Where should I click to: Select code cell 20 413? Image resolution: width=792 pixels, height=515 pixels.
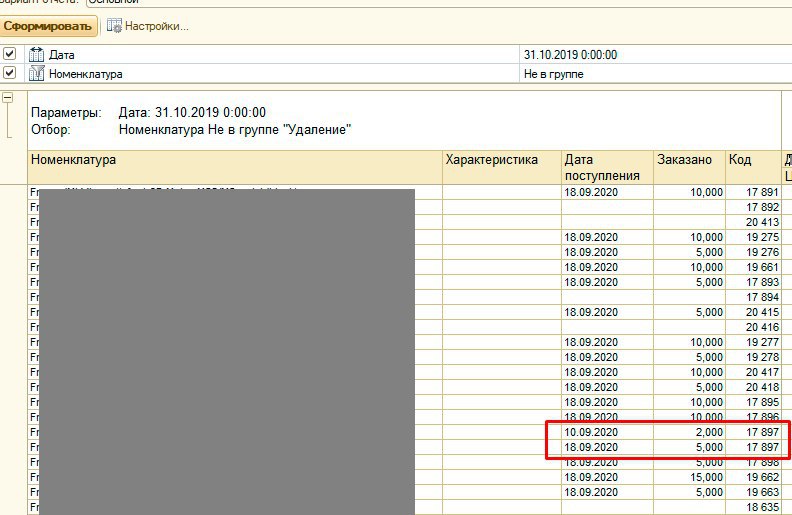click(753, 222)
